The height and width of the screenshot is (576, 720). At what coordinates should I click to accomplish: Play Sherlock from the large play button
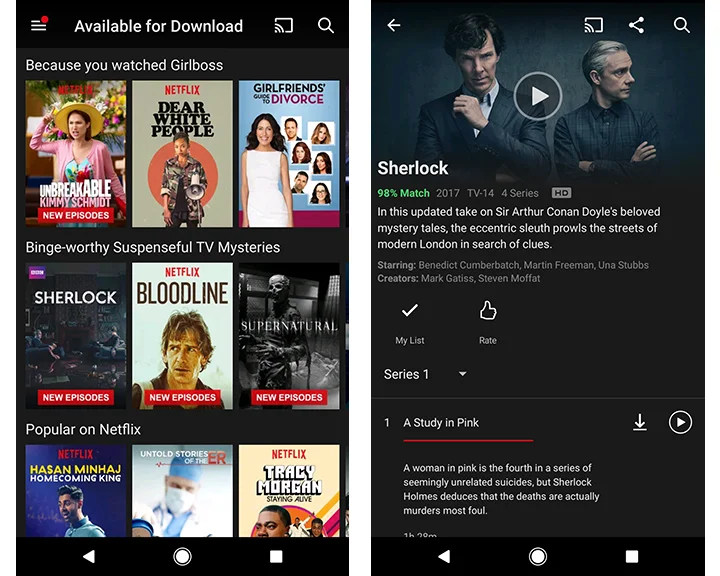coord(538,96)
